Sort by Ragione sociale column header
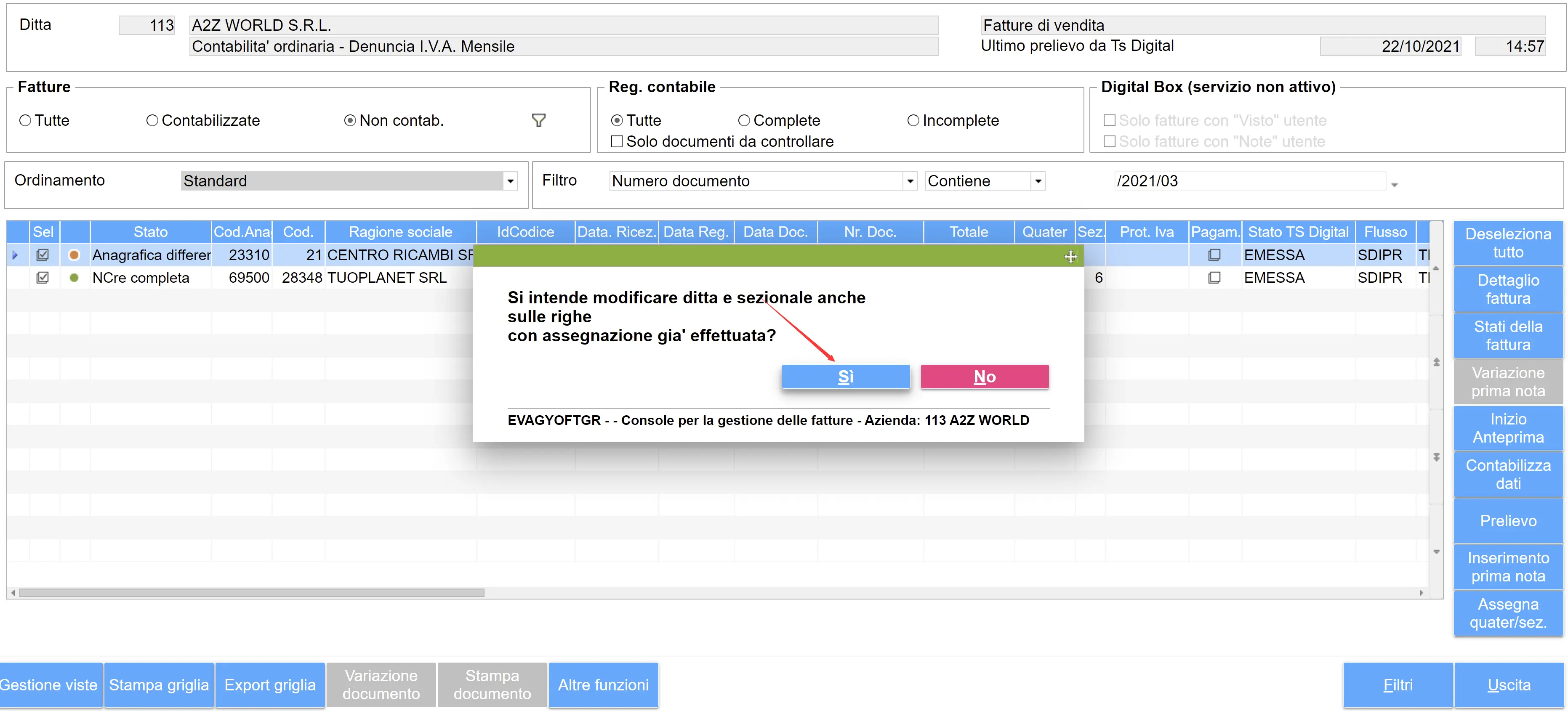 (400, 232)
